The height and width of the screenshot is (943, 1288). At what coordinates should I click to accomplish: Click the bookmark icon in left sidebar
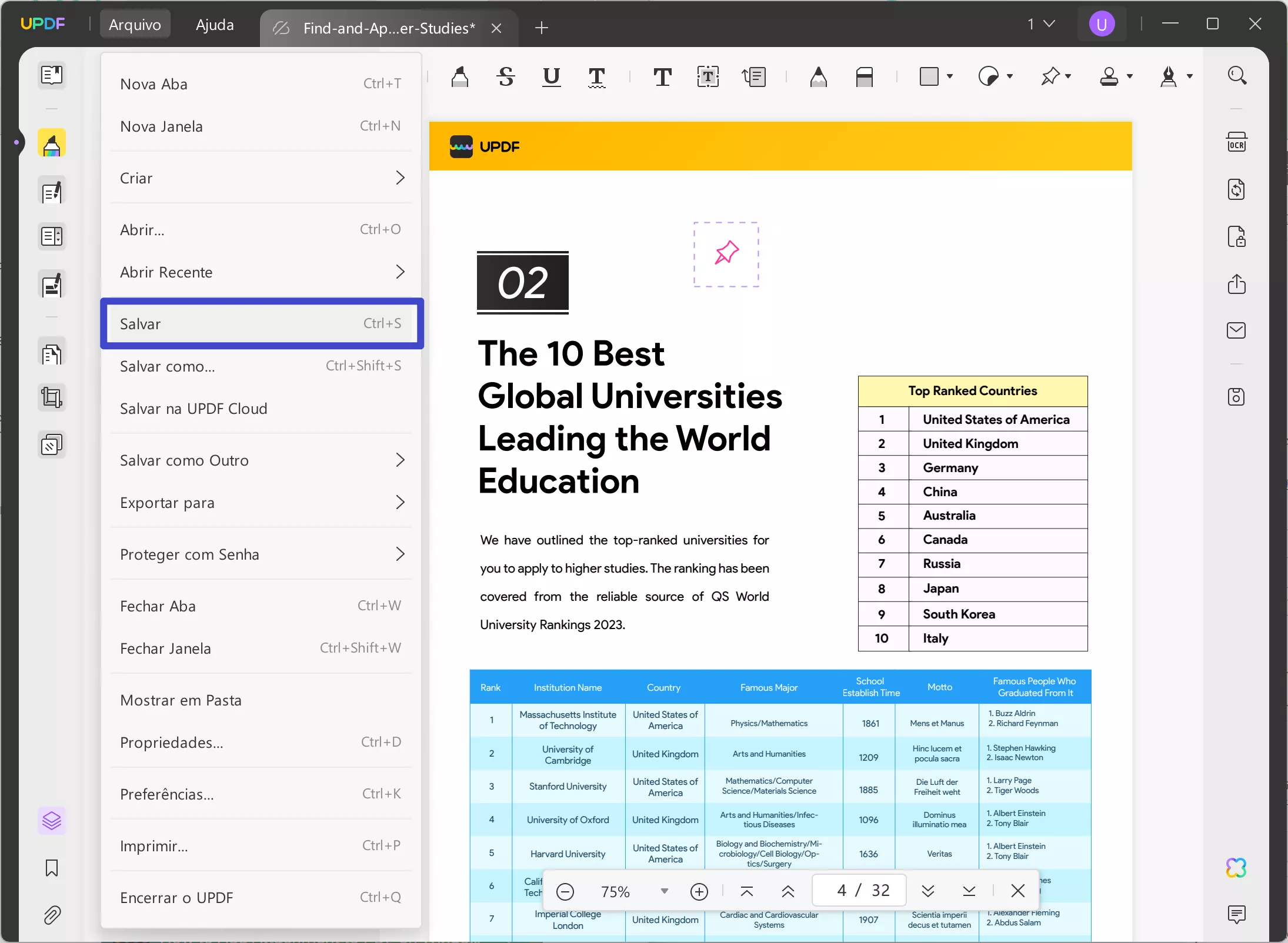(52, 868)
